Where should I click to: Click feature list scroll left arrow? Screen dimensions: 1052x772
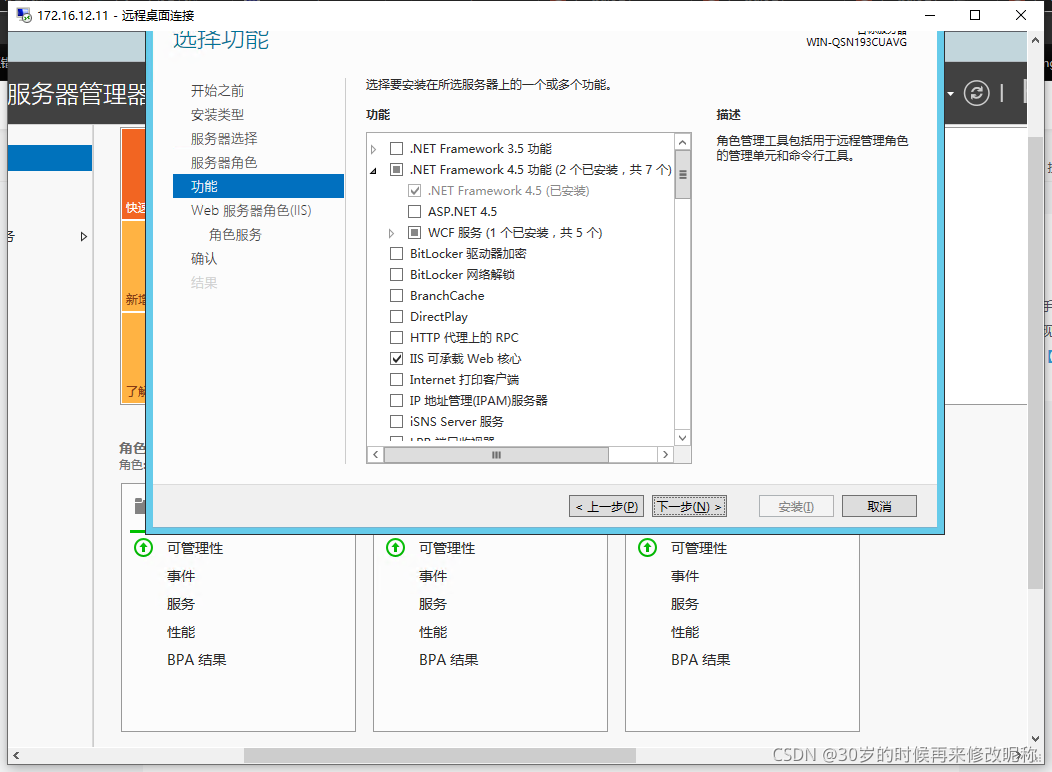pyautogui.click(x=376, y=455)
